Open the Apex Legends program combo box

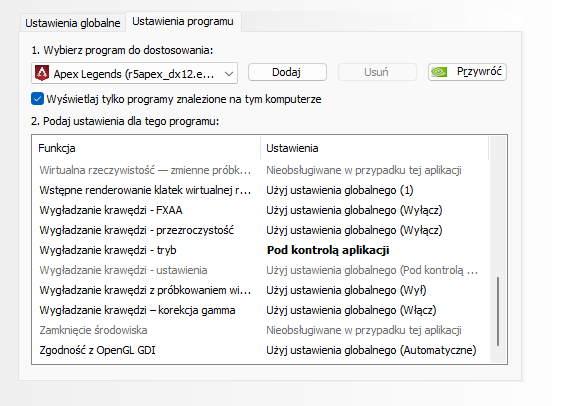click(x=134, y=73)
